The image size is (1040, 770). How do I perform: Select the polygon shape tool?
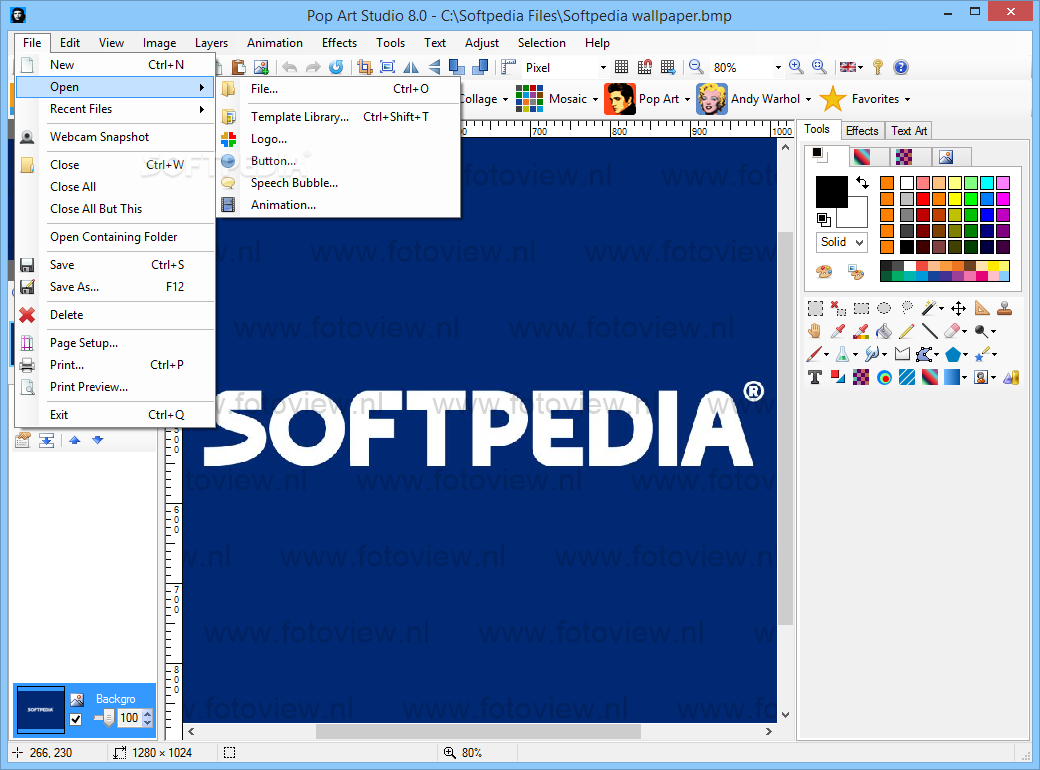click(x=953, y=354)
